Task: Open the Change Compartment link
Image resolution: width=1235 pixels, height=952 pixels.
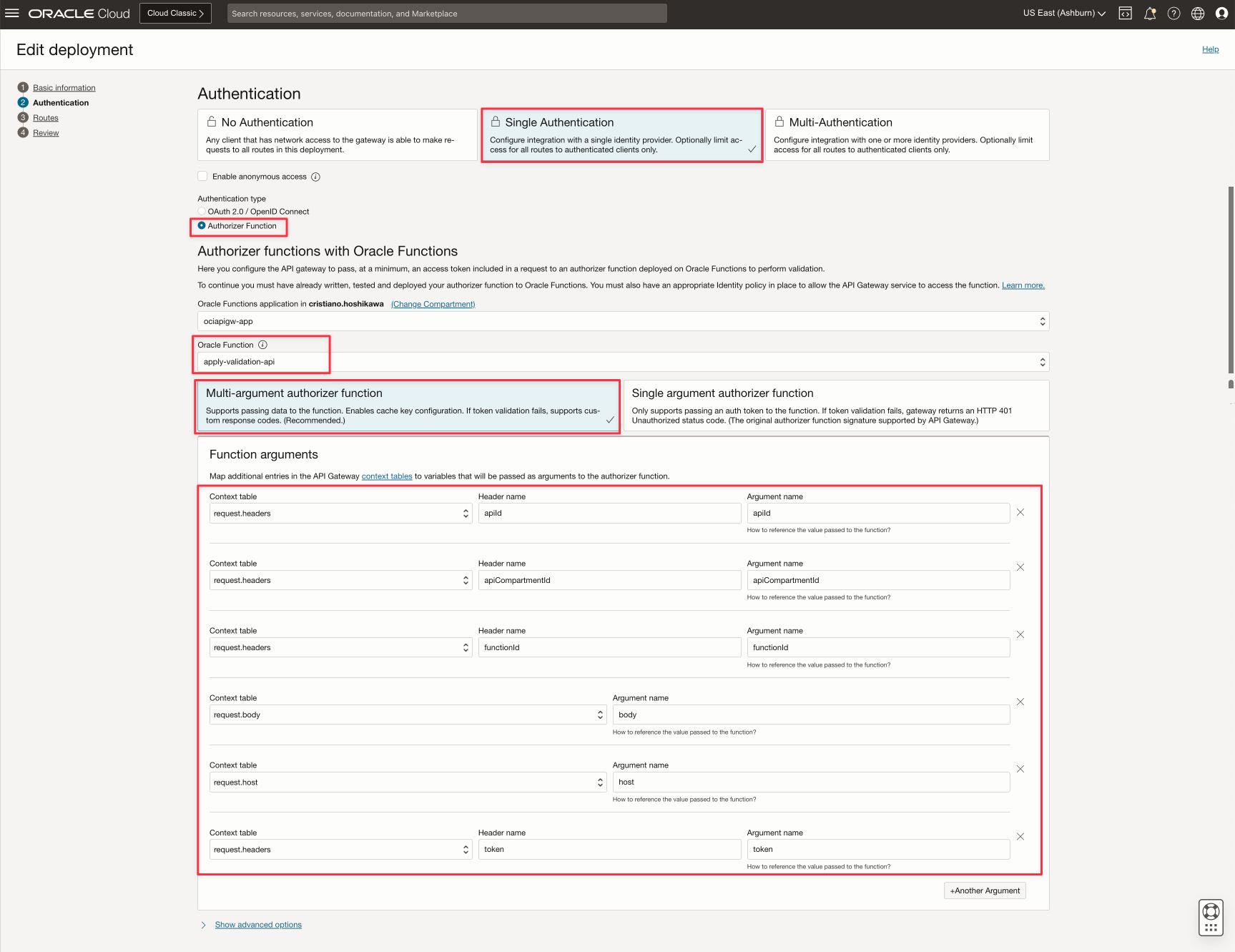Action: (433, 304)
